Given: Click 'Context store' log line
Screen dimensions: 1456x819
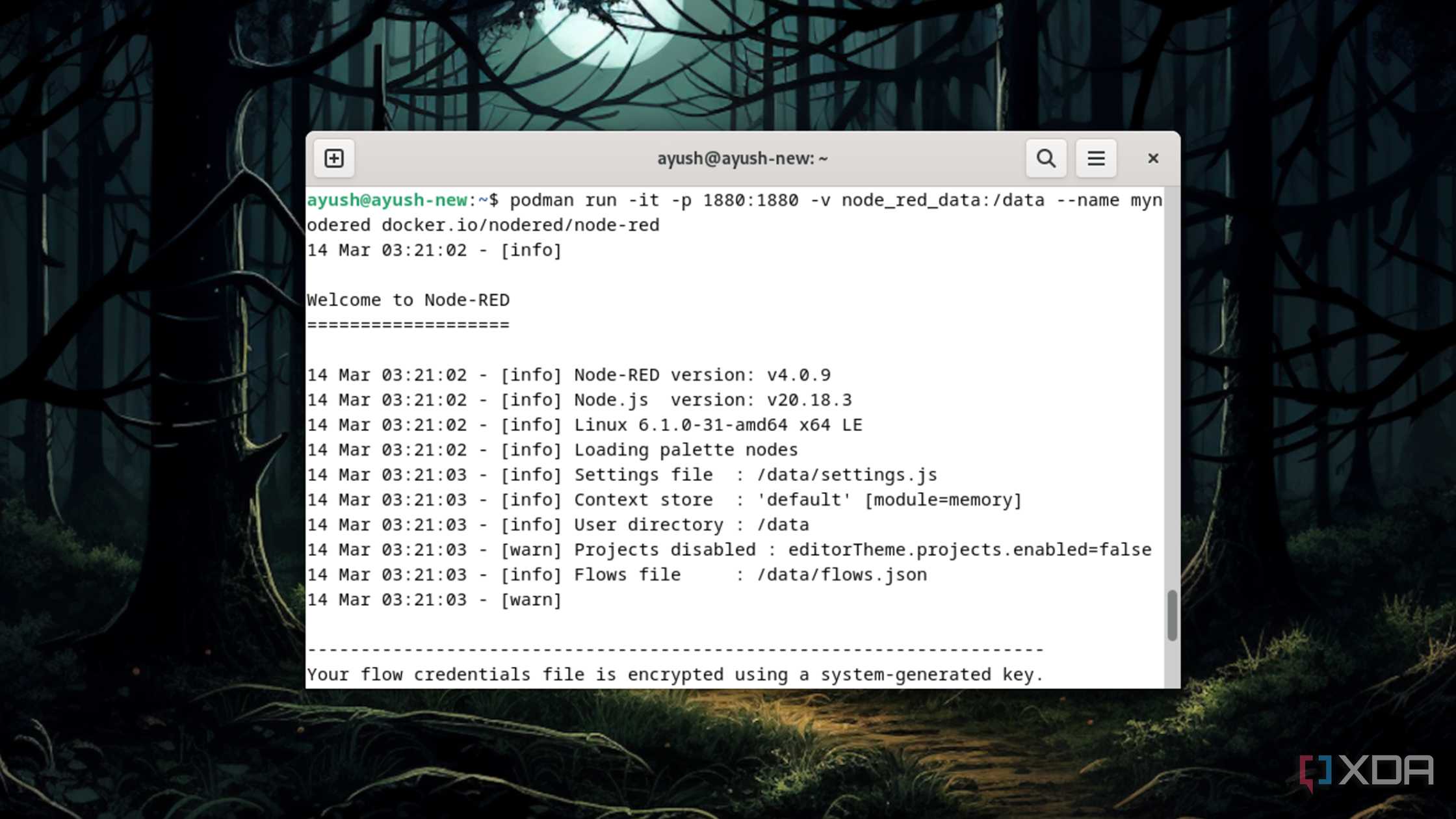Looking at the screenshot, I should [664, 500].
